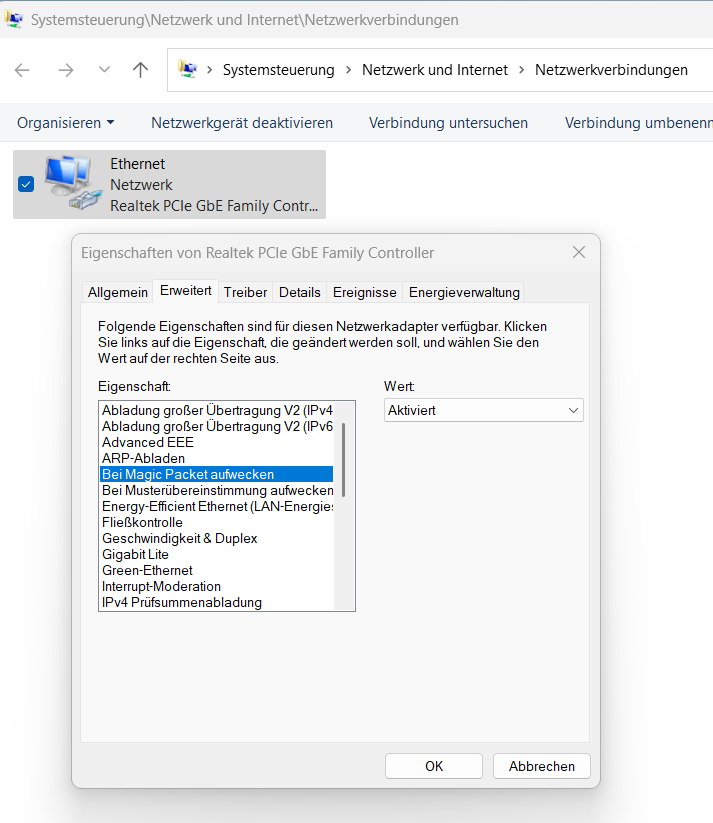Click the address bar network icon
This screenshot has width=713, height=823.
[187, 69]
